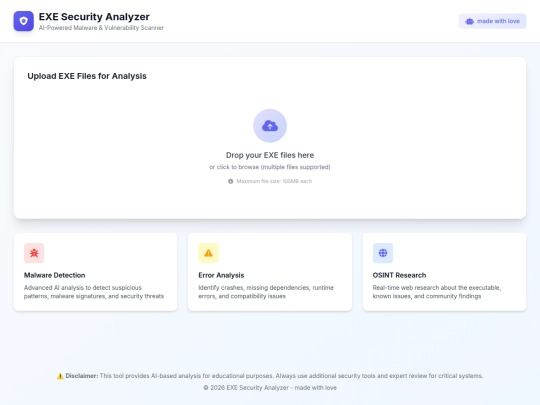Screen dimensions: 540x405
Task: Open the Error Analysis feature card
Action: tap(270, 272)
